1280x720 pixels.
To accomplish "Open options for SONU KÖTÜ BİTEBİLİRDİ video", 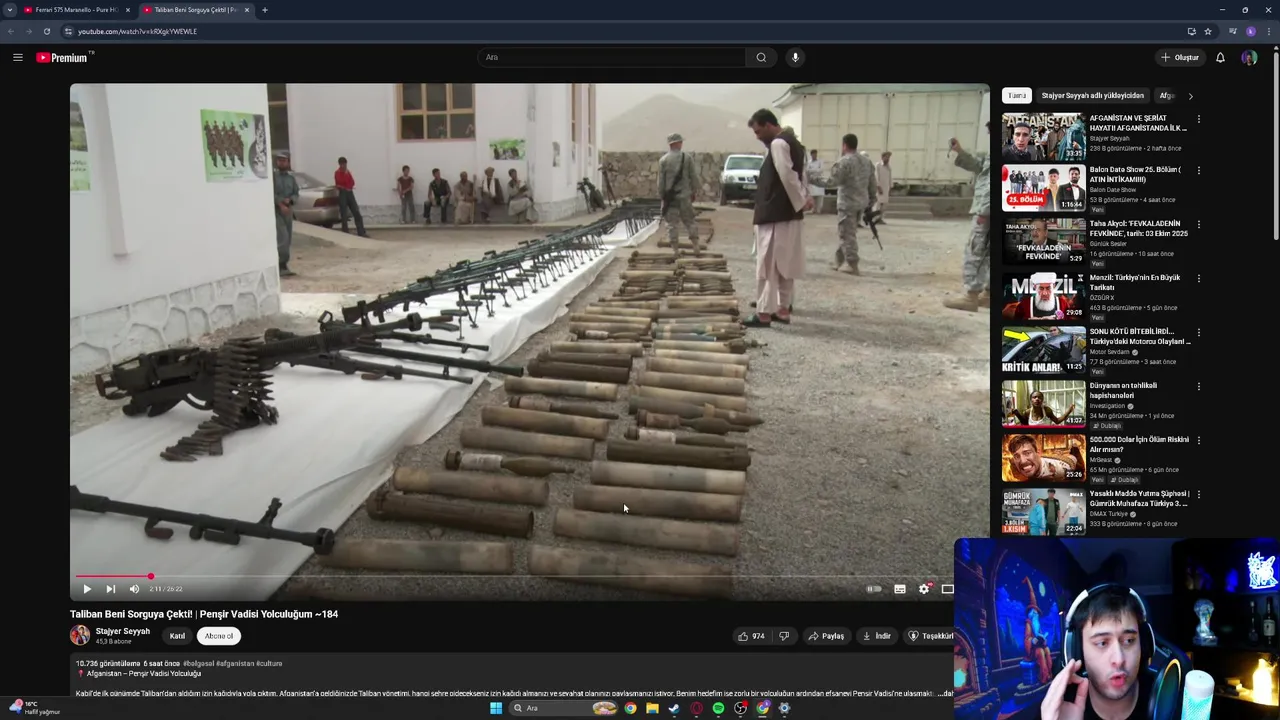I will point(1198,332).
